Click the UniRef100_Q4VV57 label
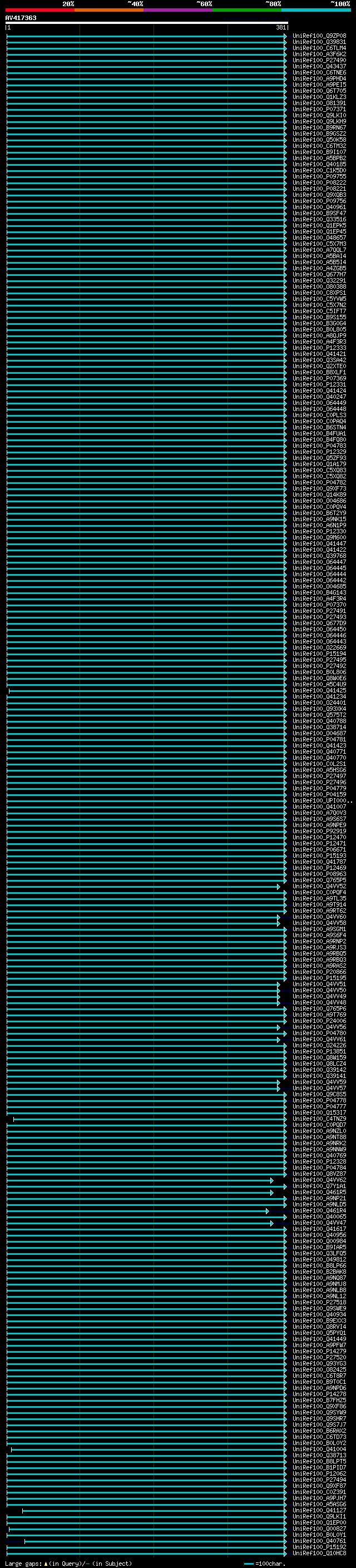The width and height of the screenshot is (356, 1568). (319, 1089)
